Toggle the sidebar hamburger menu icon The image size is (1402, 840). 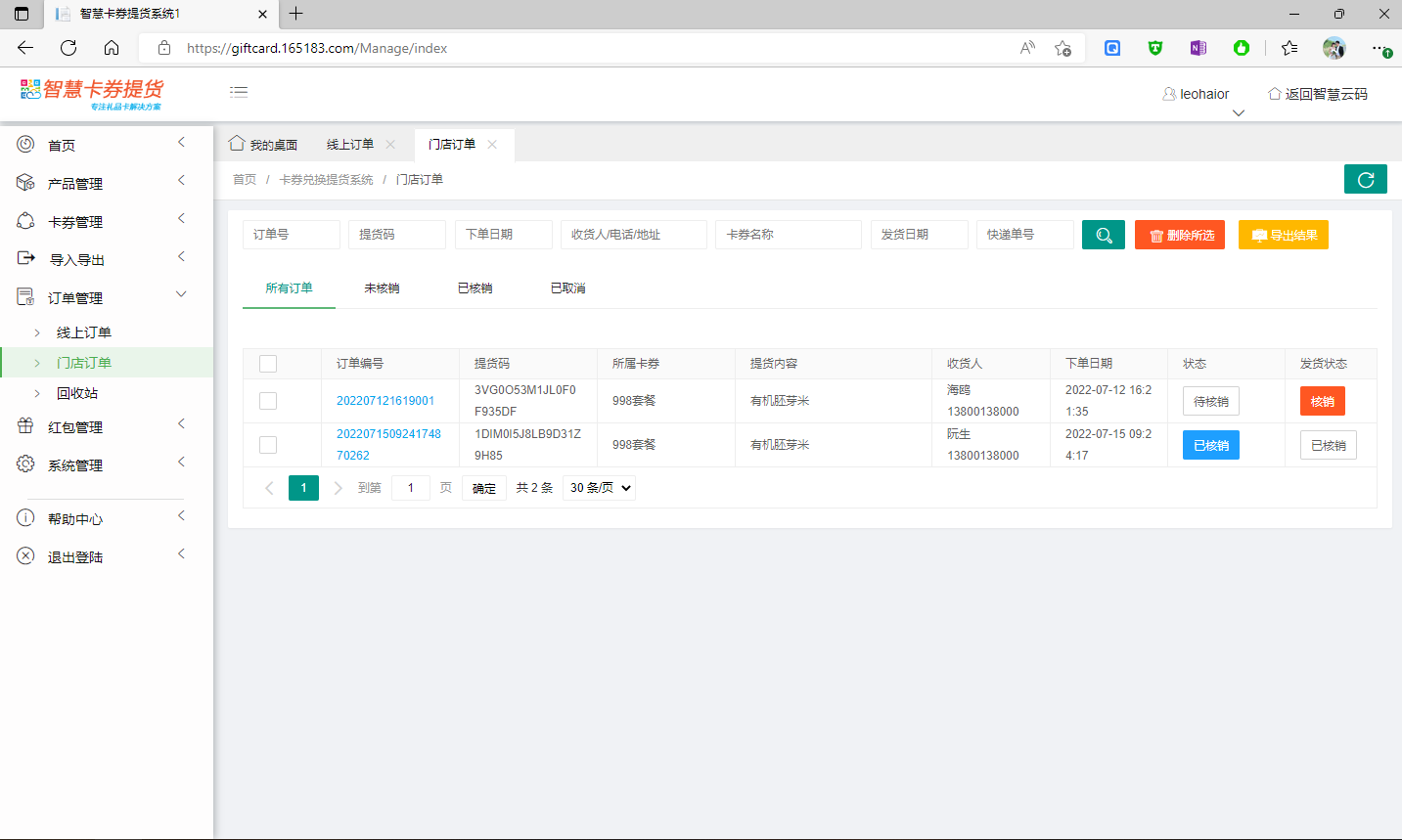click(x=239, y=92)
